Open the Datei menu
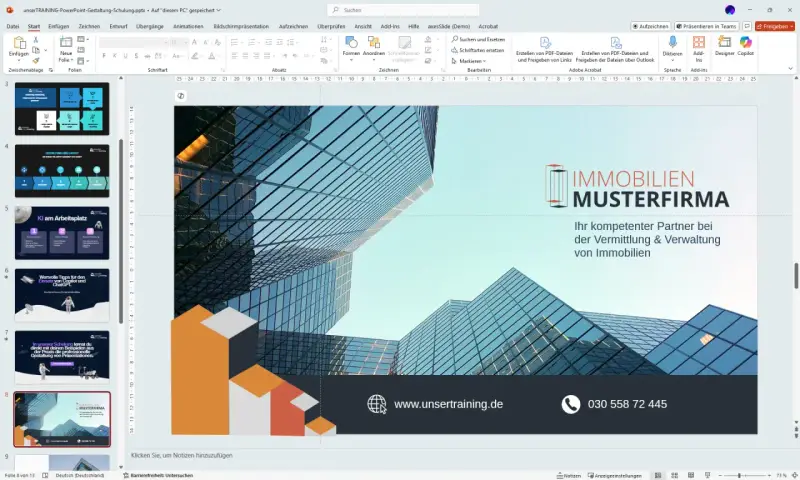 (13, 26)
